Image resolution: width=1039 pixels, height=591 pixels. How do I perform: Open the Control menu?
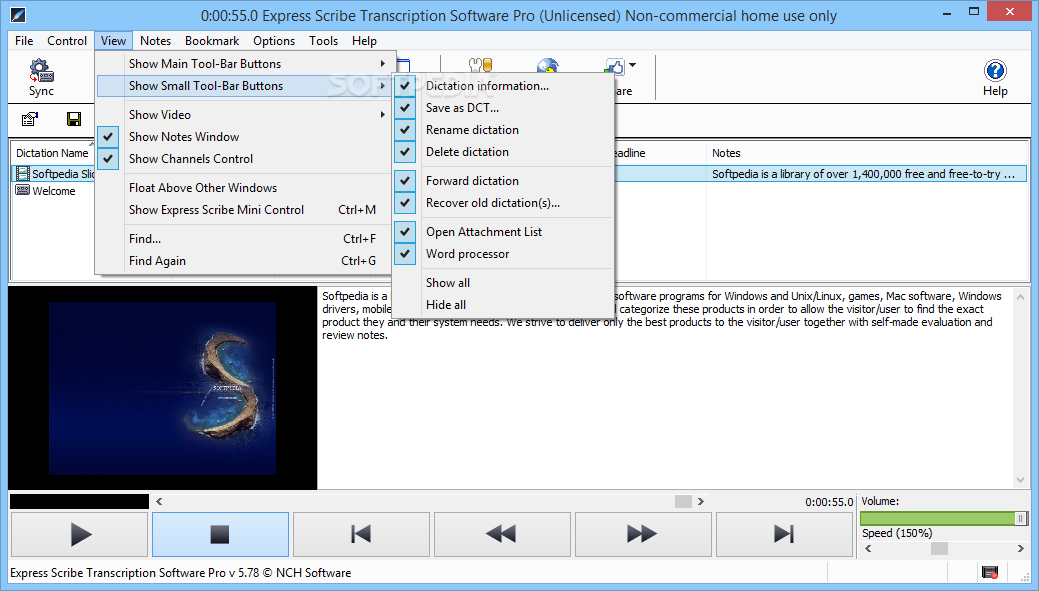coord(67,40)
